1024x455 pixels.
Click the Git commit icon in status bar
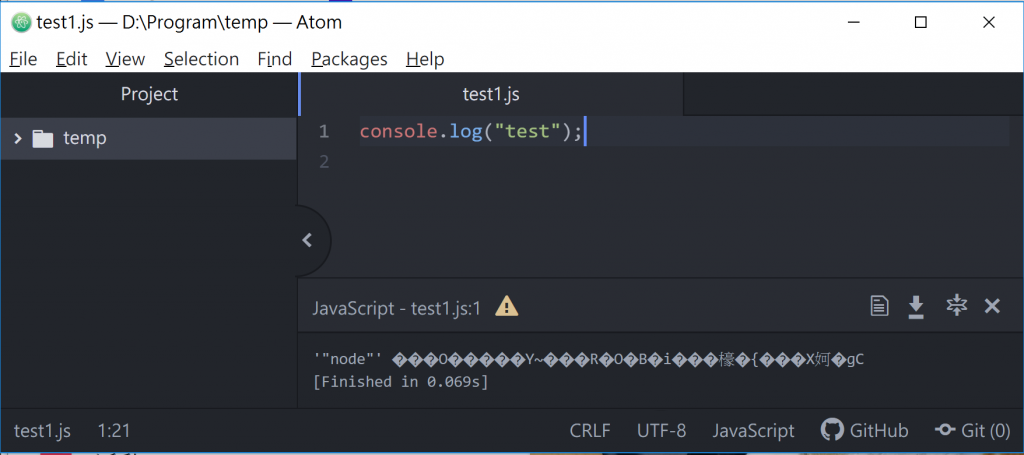tap(946, 430)
